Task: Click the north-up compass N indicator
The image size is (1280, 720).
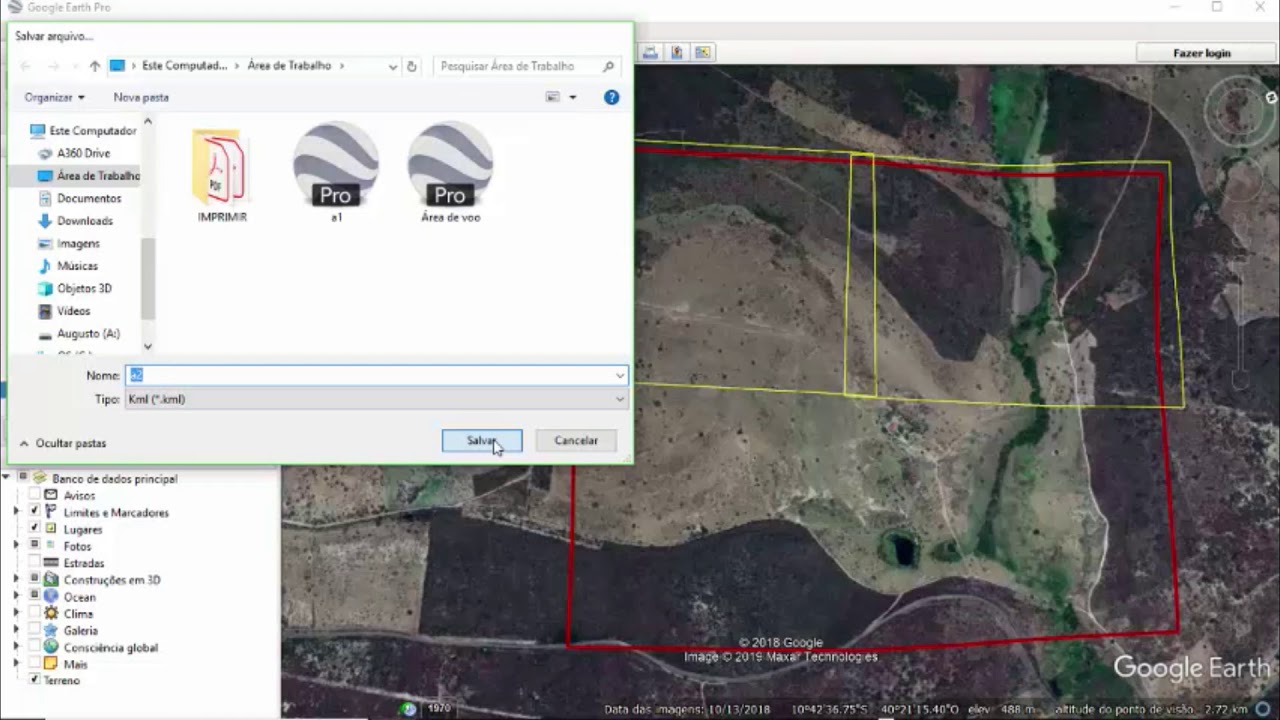Action: (x=1271, y=97)
